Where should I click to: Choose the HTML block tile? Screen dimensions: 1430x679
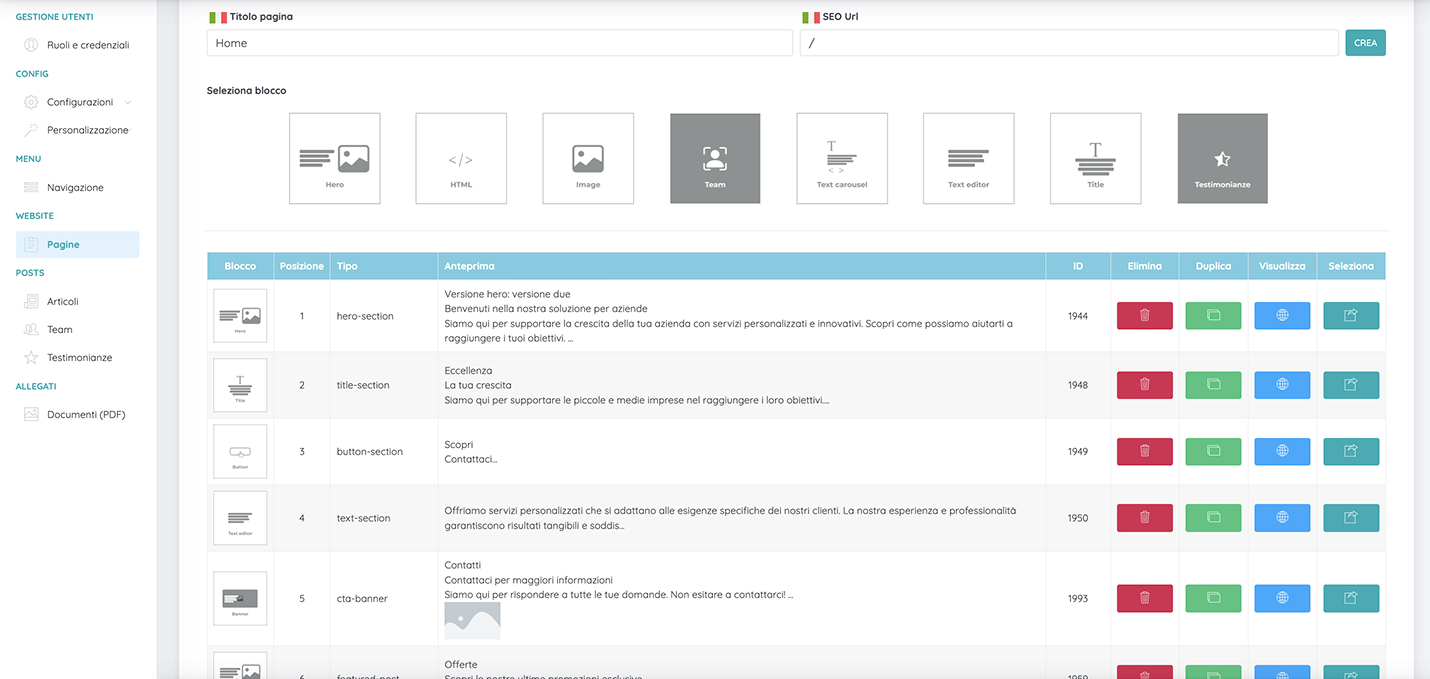click(461, 158)
